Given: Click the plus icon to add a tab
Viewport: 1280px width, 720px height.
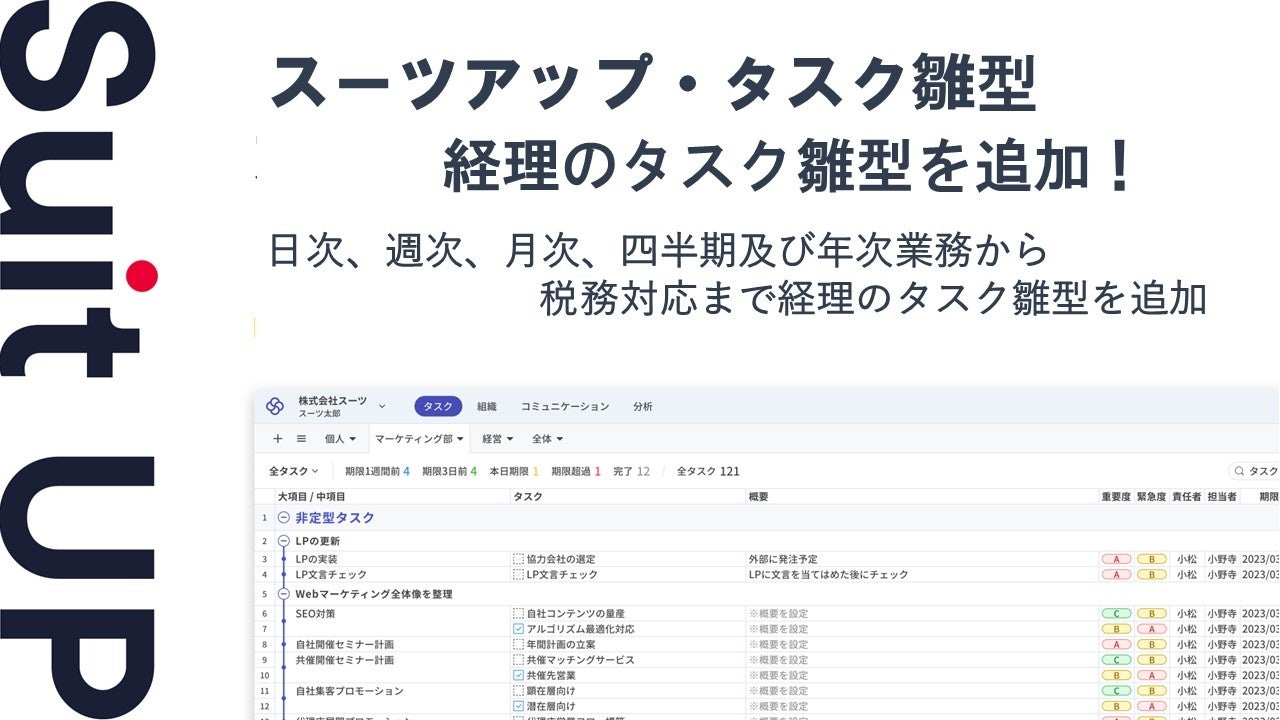Looking at the screenshot, I should click(x=278, y=438).
